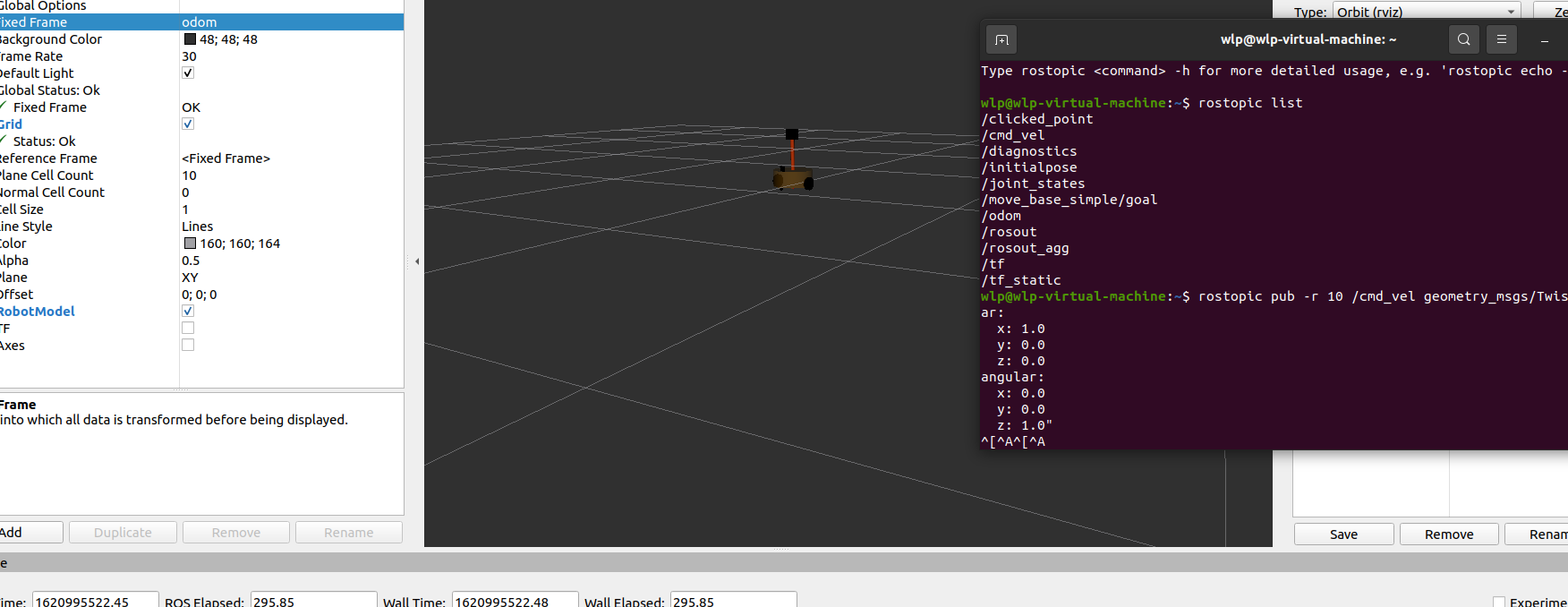Click the green checkmark beside Grid Status: Ok

pos(4,141)
